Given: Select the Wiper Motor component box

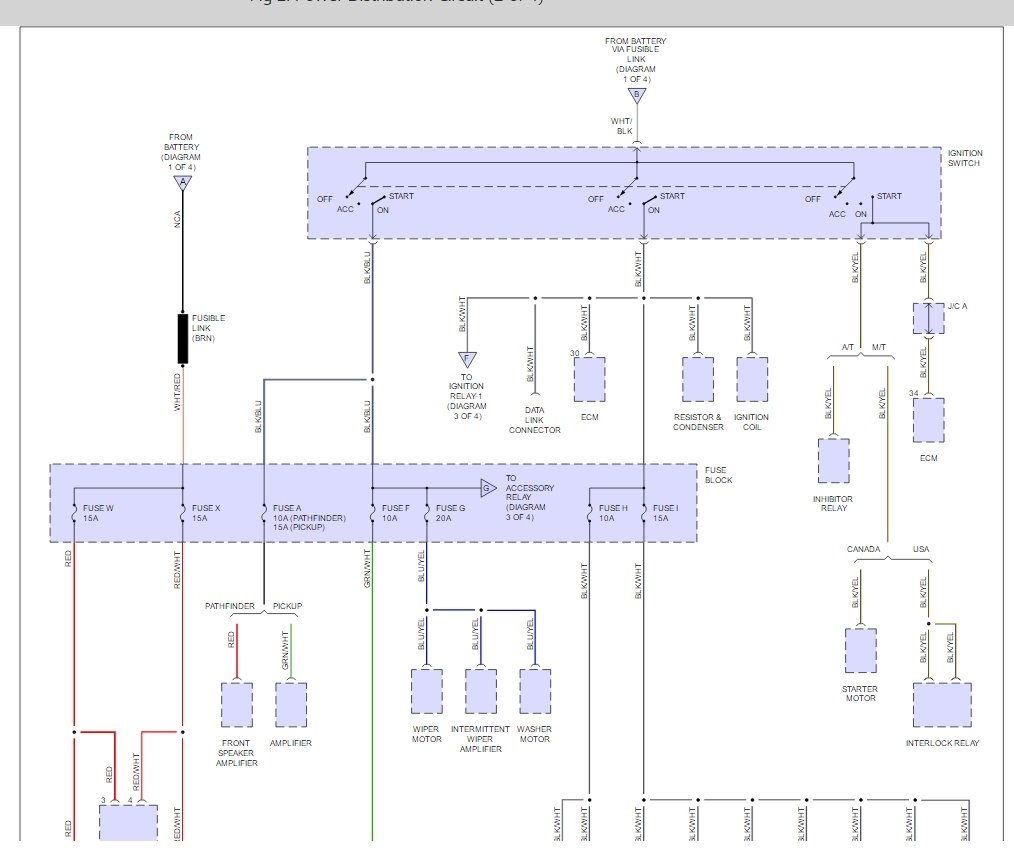Looking at the screenshot, I should point(427,691).
